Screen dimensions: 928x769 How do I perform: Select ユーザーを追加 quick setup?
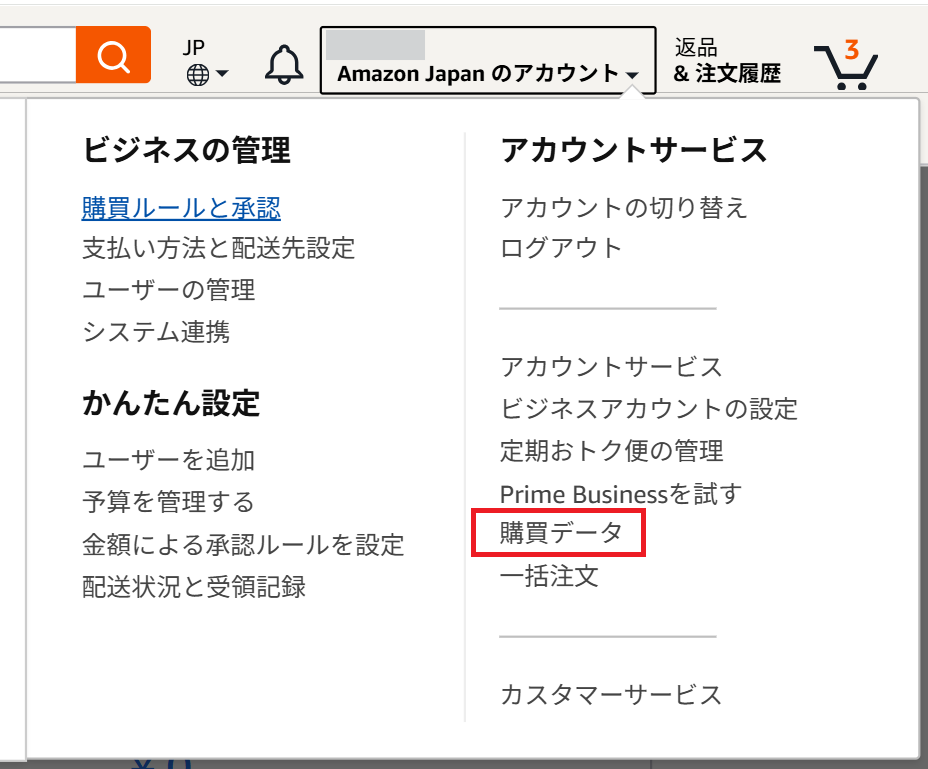click(x=169, y=460)
